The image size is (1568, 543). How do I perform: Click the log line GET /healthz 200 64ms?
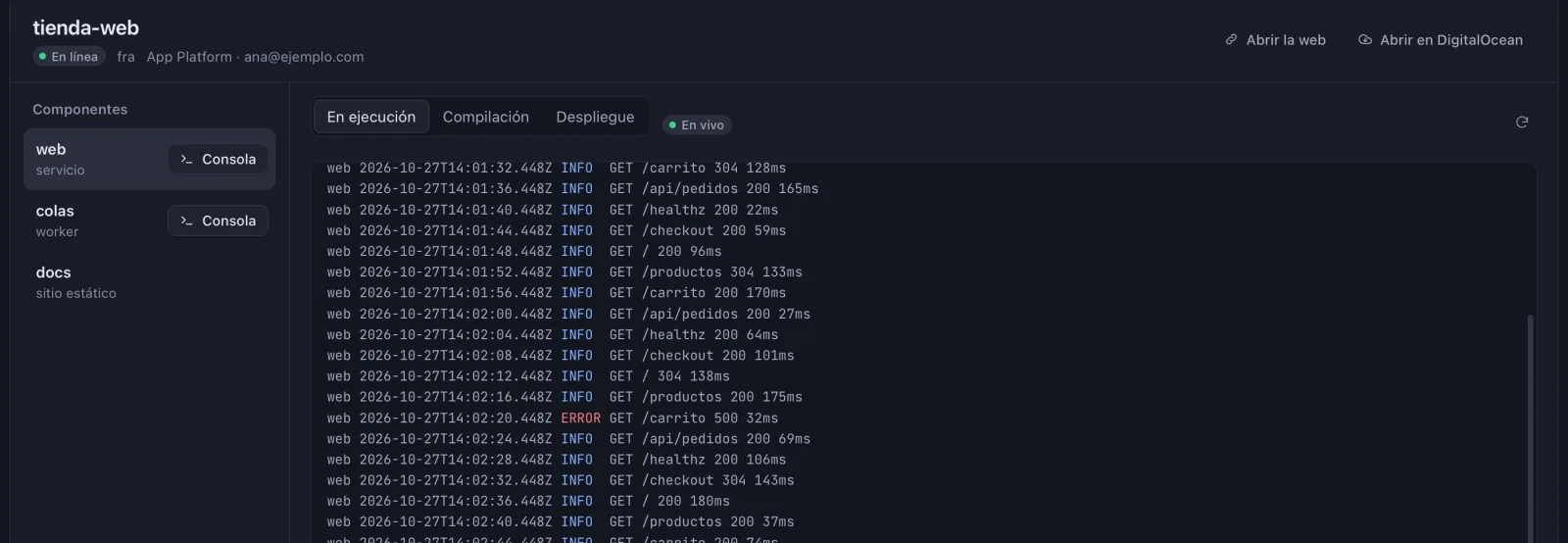pyautogui.click(x=553, y=335)
